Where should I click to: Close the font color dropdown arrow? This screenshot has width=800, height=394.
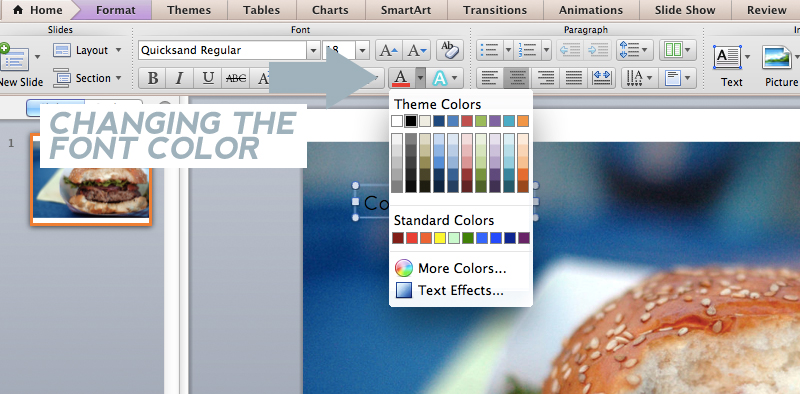coord(420,78)
